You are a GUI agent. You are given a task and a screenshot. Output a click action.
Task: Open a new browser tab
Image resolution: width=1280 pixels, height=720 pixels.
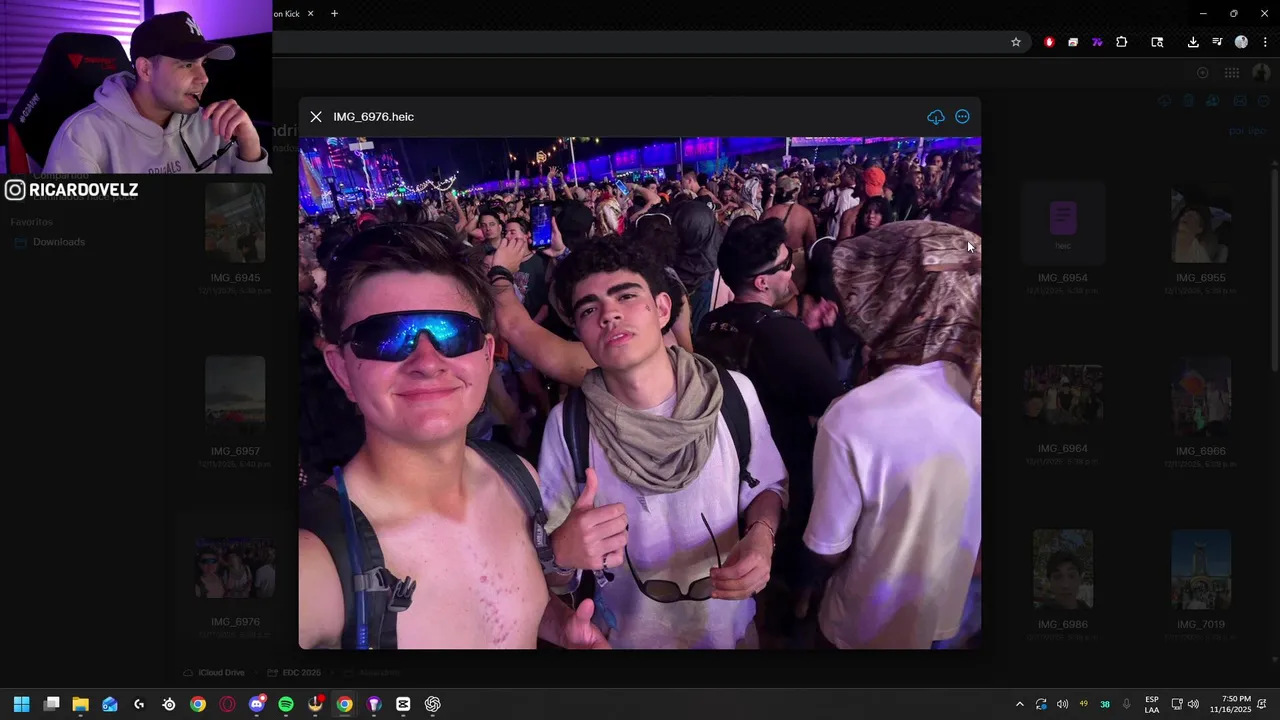tap(334, 13)
